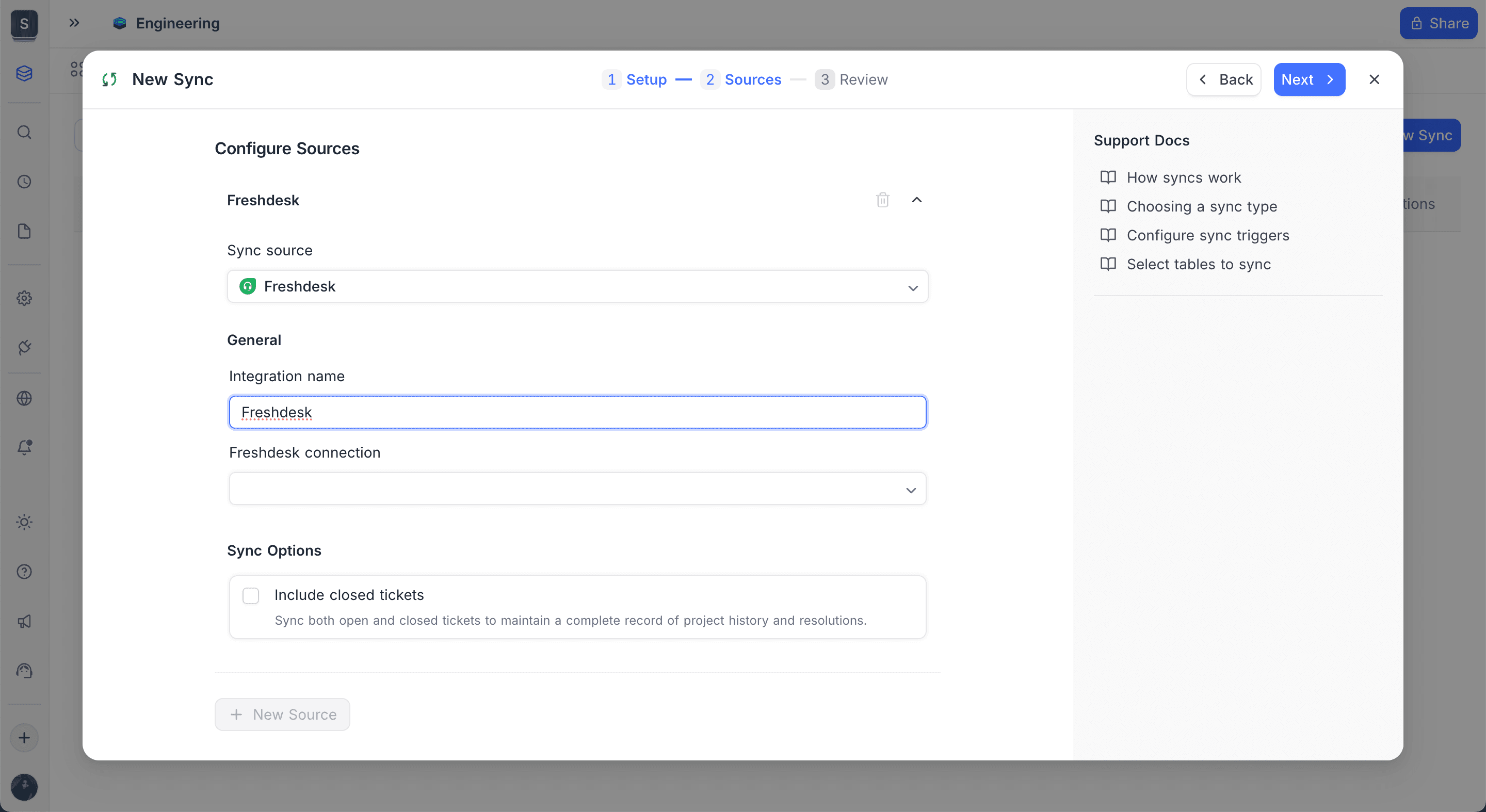Enable the Include closed tickets checkbox
This screenshot has height=812, width=1486.
(251, 595)
